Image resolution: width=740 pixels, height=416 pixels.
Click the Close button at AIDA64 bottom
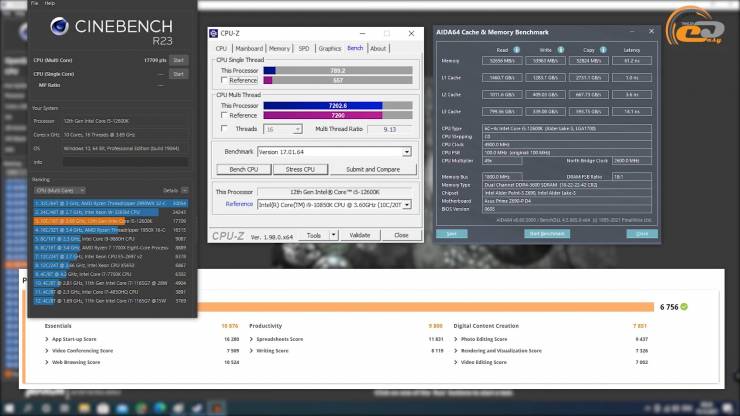(642, 234)
